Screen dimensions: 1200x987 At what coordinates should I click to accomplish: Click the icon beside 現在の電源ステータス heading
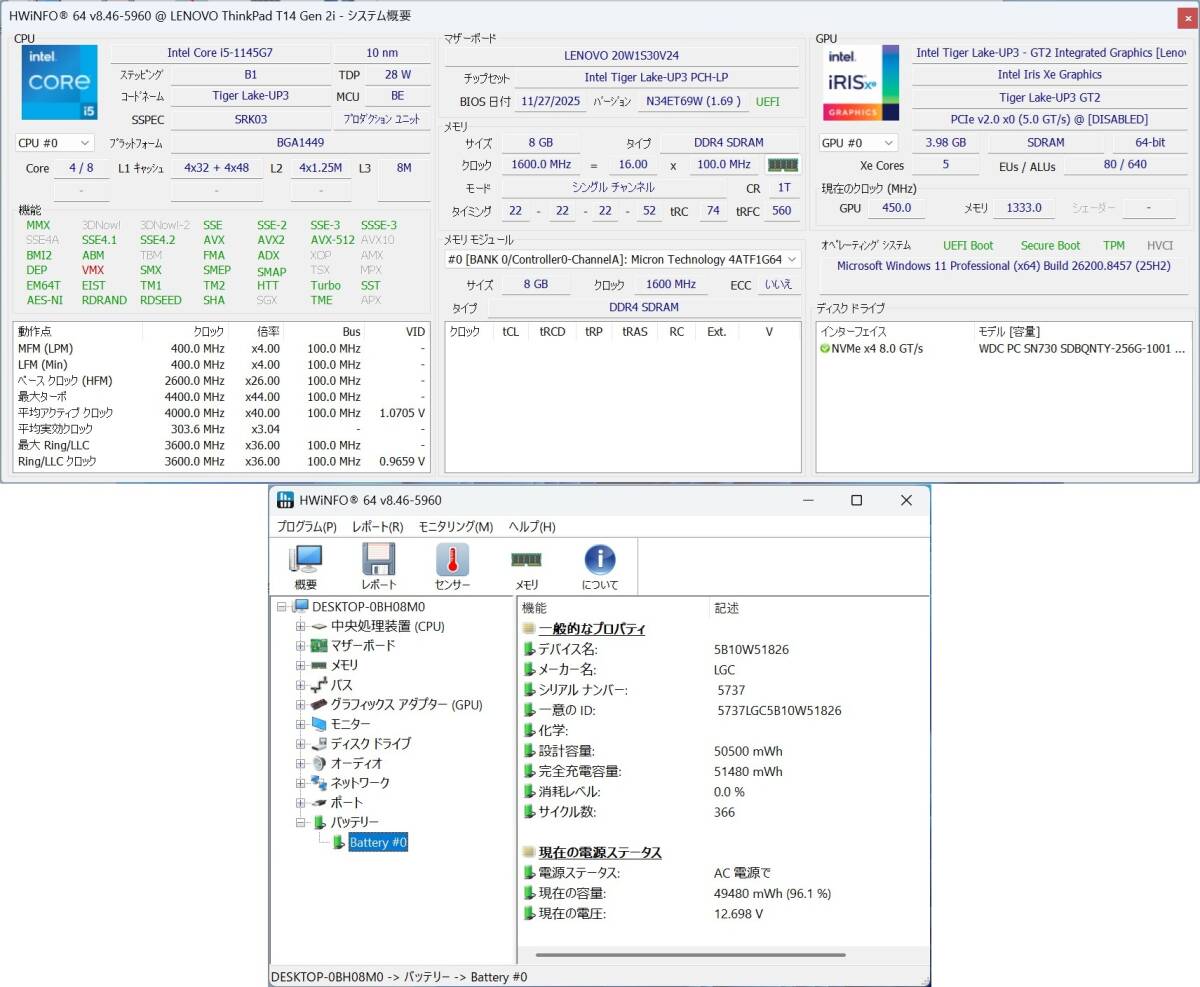(529, 853)
